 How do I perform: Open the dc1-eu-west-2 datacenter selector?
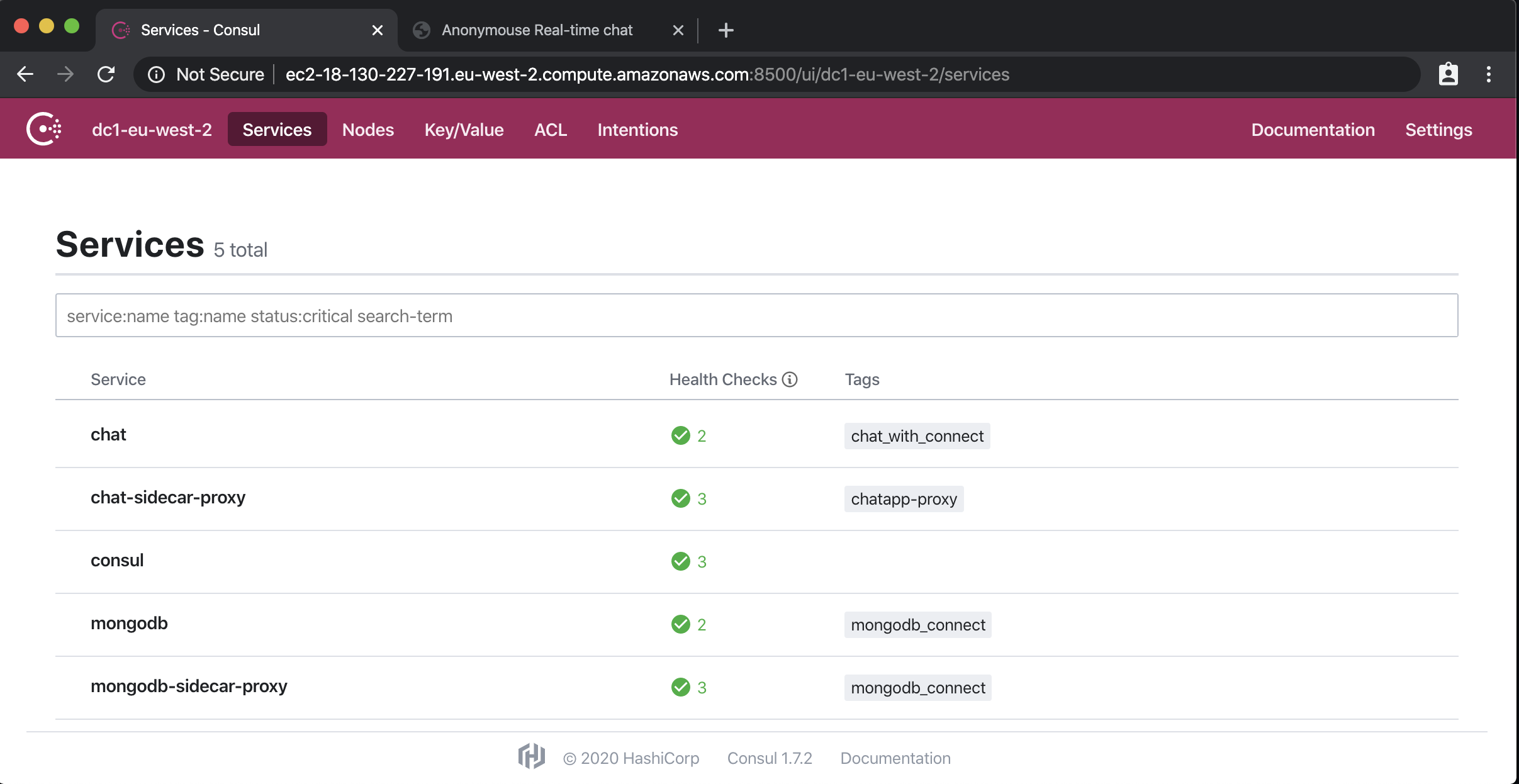click(x=152, y=130)
